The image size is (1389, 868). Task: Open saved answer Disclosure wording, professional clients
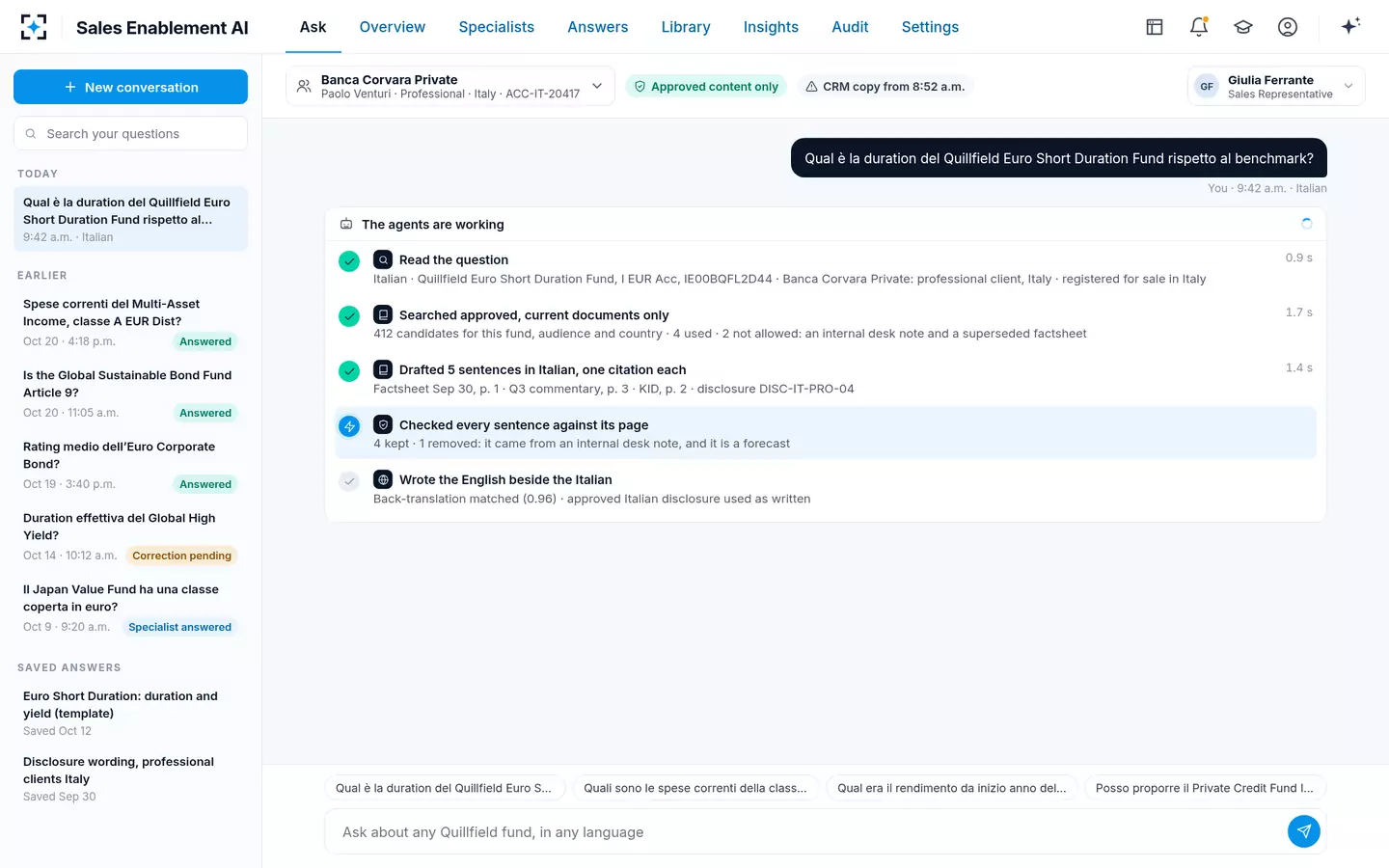[x=130, y=778]
